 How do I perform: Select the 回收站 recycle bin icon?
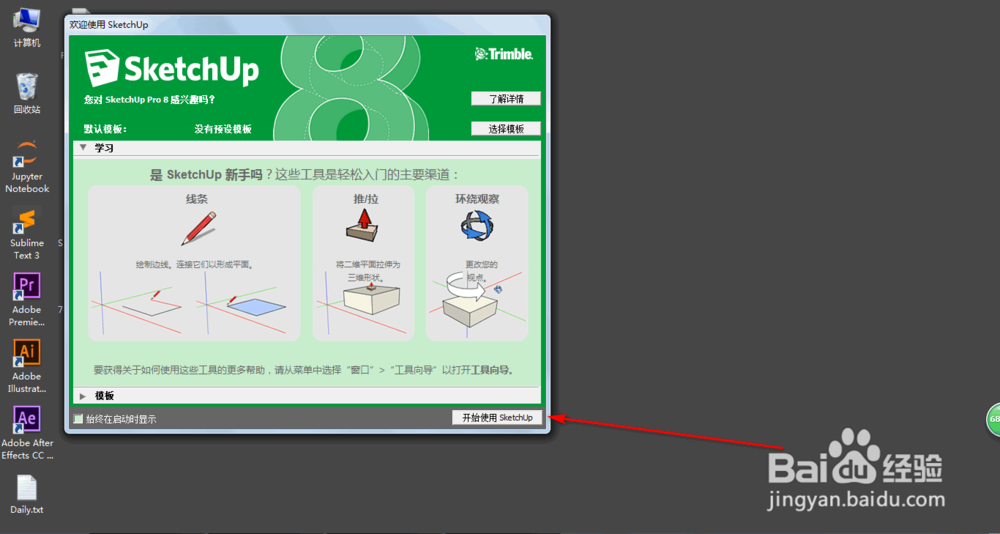coord(27,93)
